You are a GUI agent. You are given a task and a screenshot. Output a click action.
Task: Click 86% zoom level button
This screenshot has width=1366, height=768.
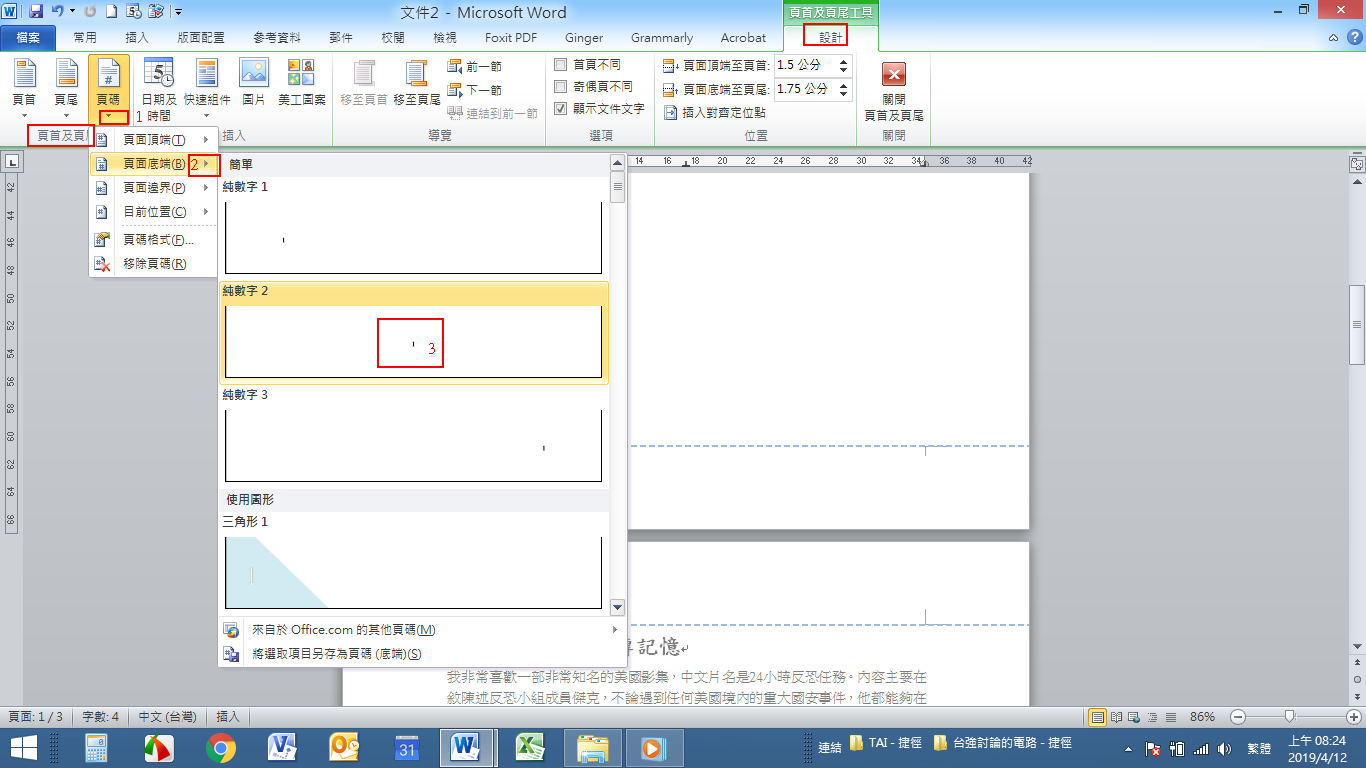[1203, 717]
